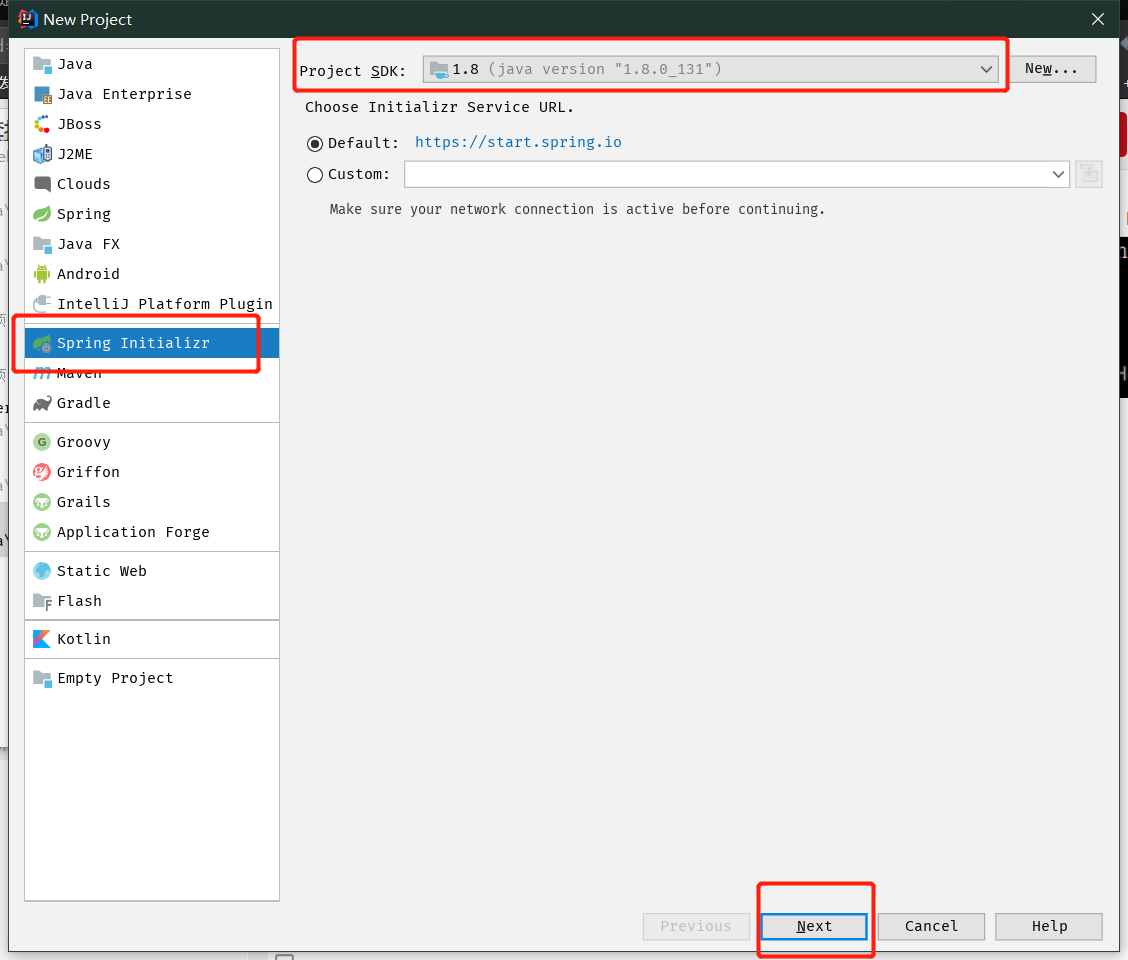Click the JBoss colorful icon
Viewport: 1128px width, 960px height.
42,124
